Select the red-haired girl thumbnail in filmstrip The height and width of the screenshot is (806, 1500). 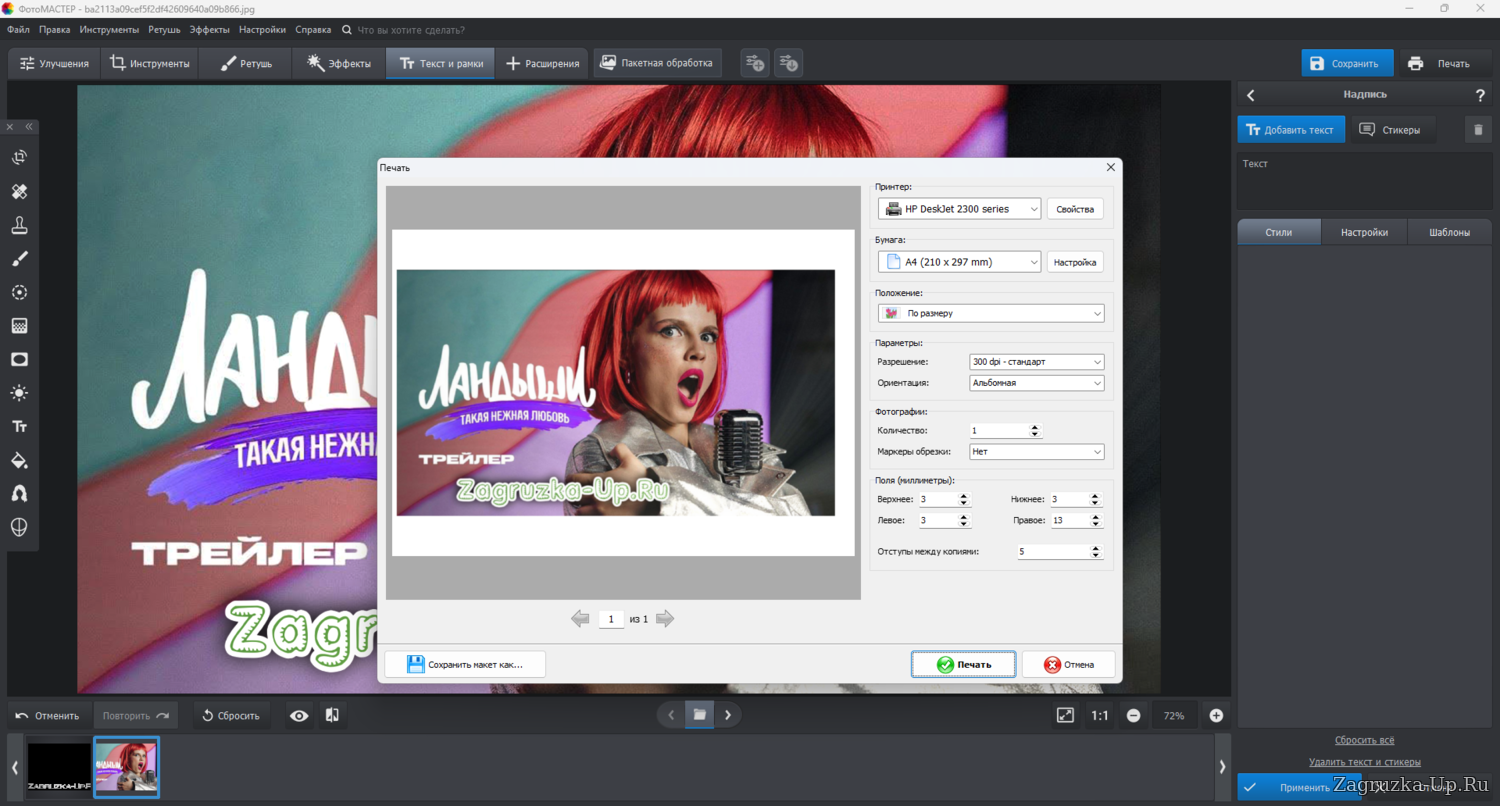[126, 767]
